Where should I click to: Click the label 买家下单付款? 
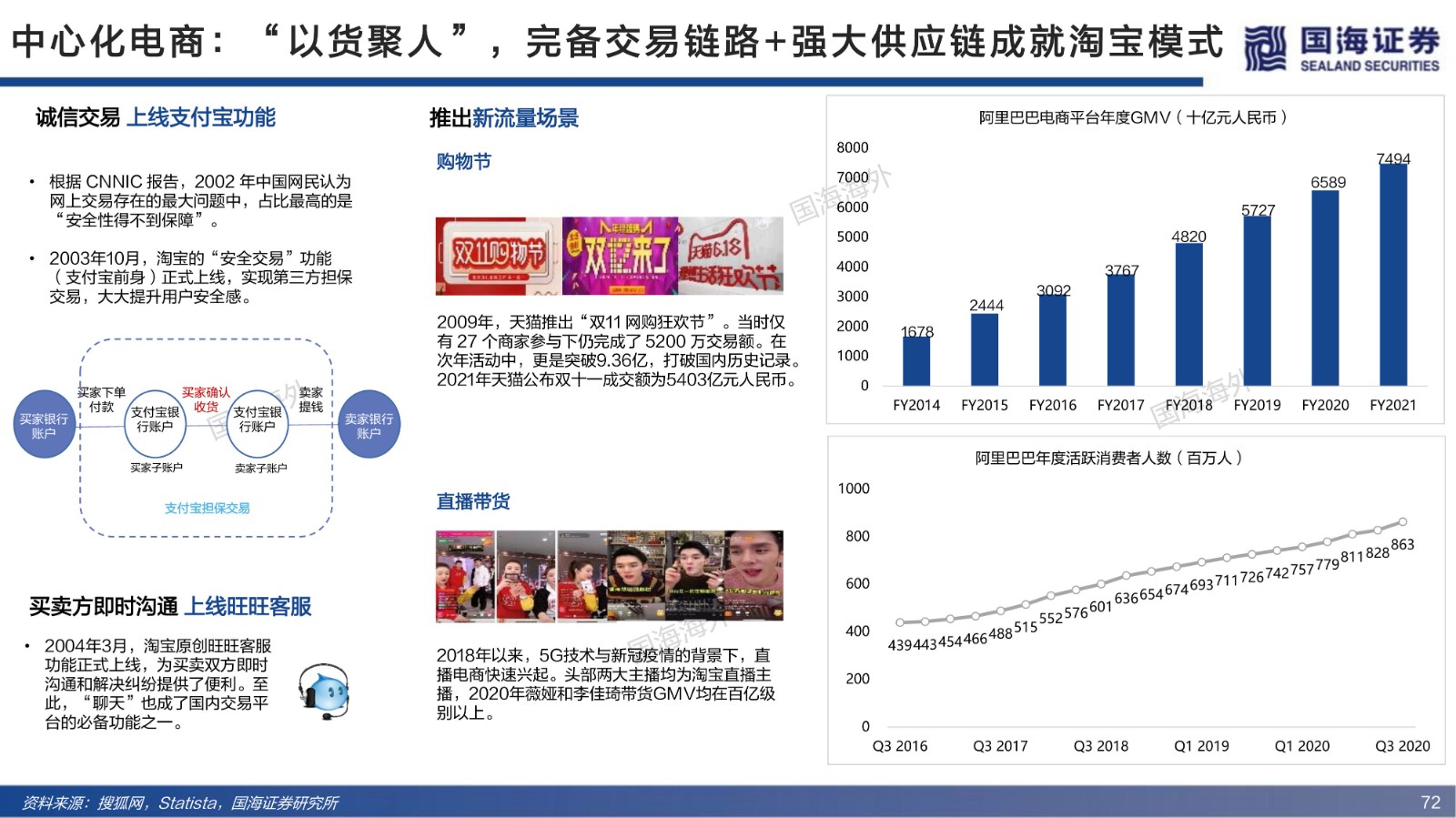click(101, 399)
